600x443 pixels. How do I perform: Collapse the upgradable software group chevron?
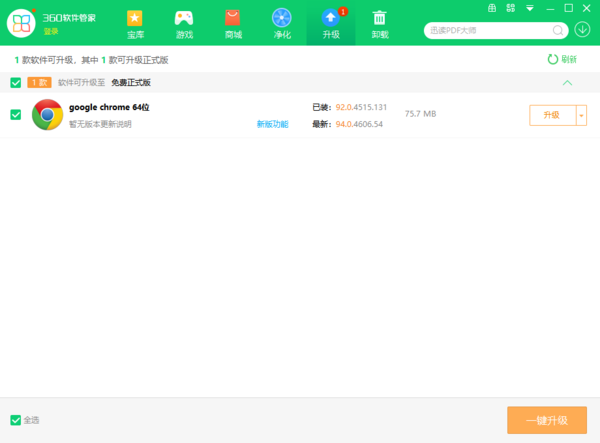pyautogui.click(x=567, y=83)
